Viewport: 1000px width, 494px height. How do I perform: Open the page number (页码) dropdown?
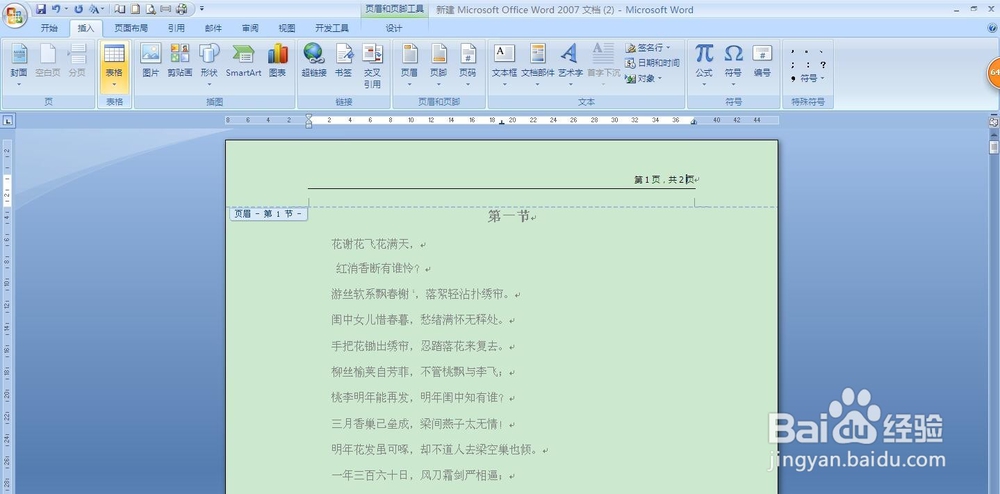(468, 65)
